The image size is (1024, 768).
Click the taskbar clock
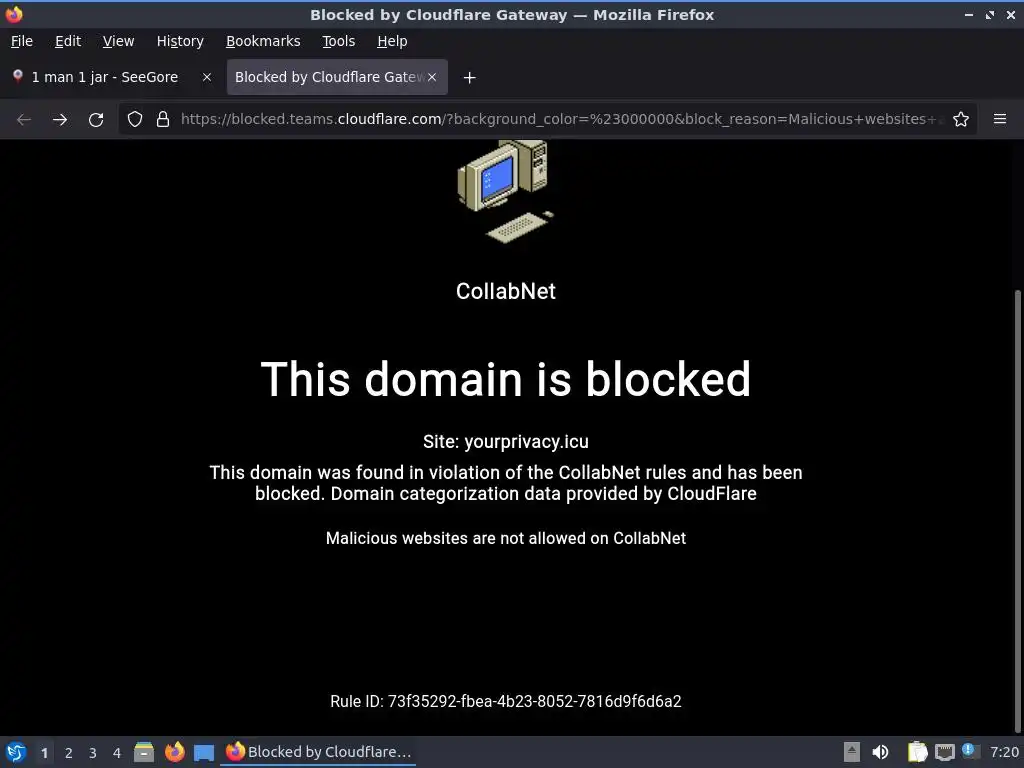click(x=1003, y=752)
